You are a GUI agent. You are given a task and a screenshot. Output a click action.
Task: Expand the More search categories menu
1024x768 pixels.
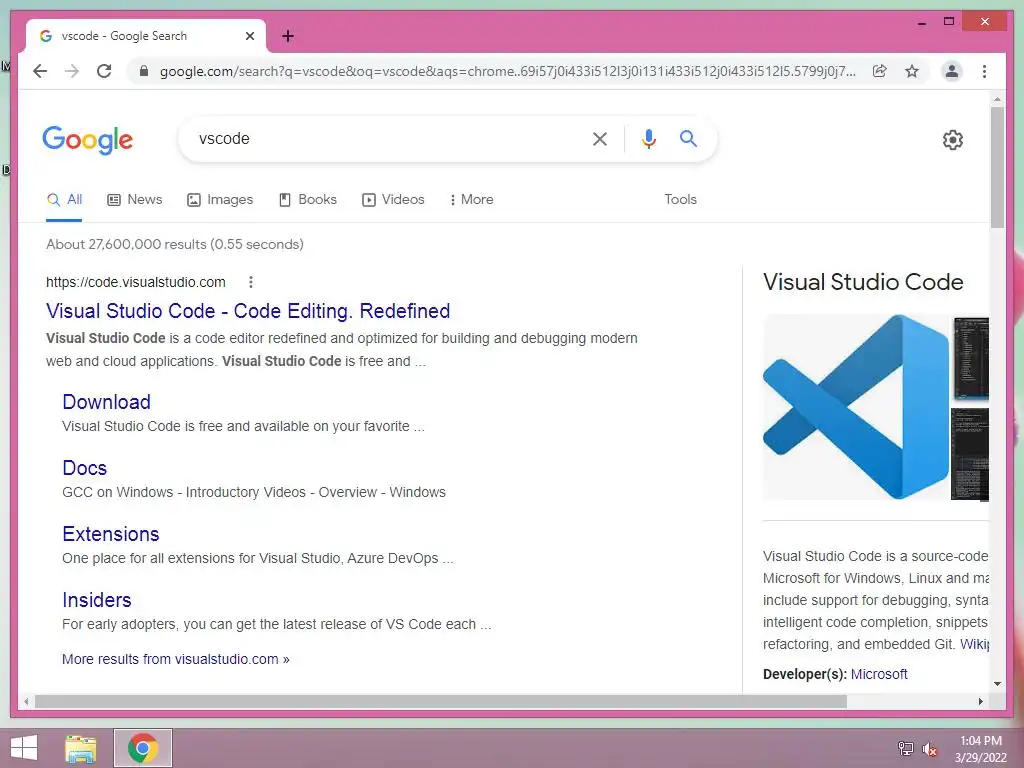(x=472, y=199)
